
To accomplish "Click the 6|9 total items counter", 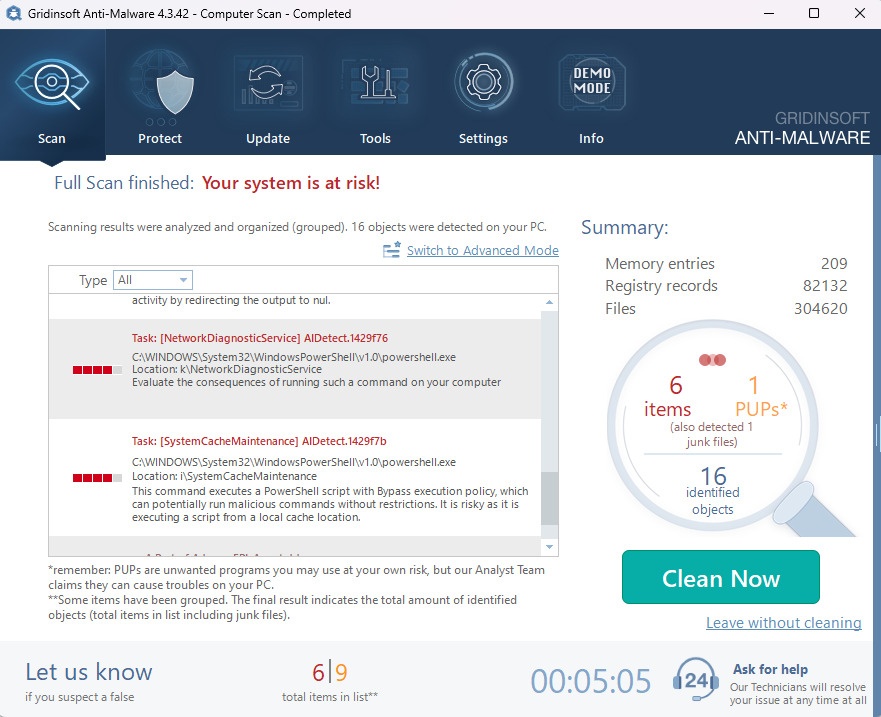I will [330, 672].
